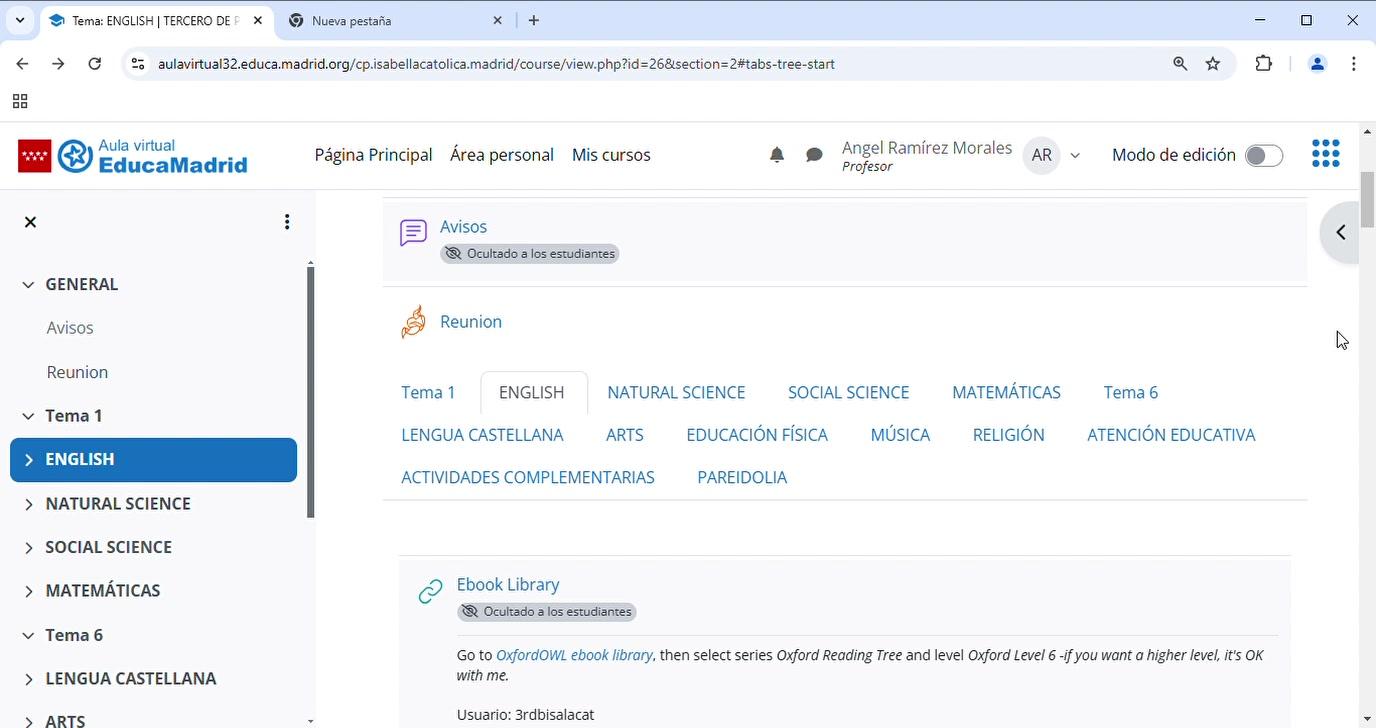Screen dimensions: 1376x728
Task: Click the AR user avatar
Action: coord(1041,155)
